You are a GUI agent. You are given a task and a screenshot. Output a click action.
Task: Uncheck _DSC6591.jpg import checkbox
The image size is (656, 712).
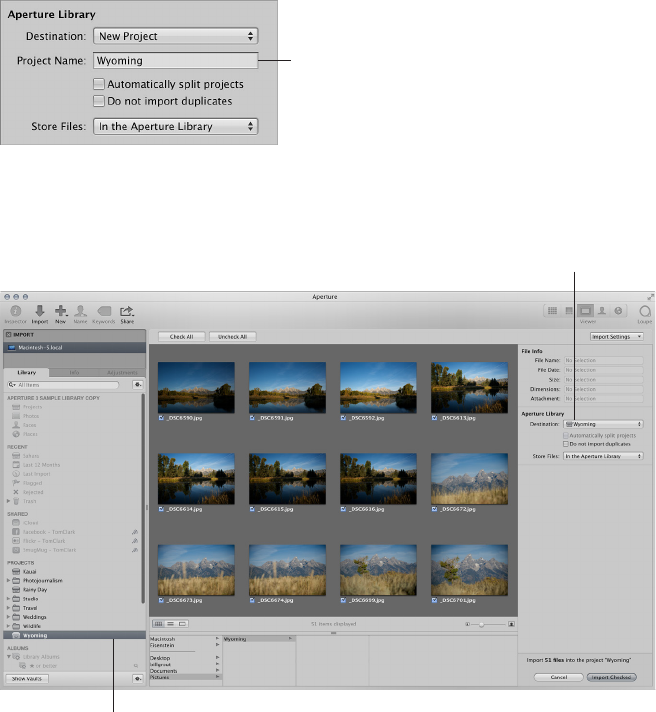point(252,418)
